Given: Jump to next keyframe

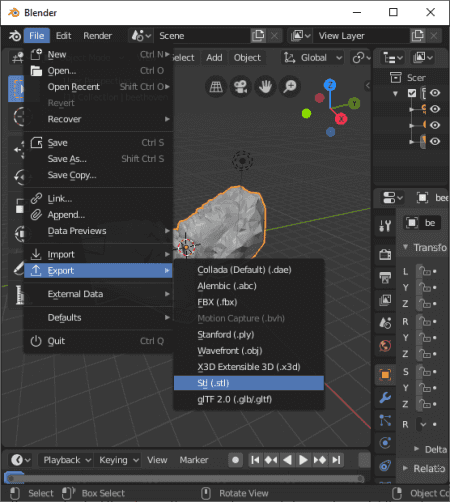Looking at the screenshot, I should pyautogui.click(x=320, y=460).
